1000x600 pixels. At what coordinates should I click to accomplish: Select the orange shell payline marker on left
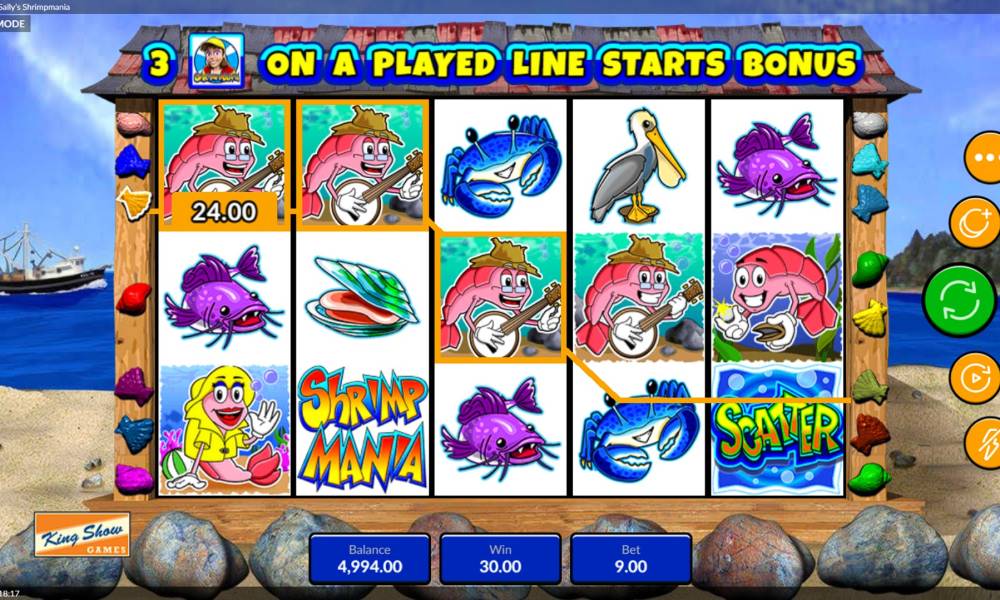[x=135, y=204]
